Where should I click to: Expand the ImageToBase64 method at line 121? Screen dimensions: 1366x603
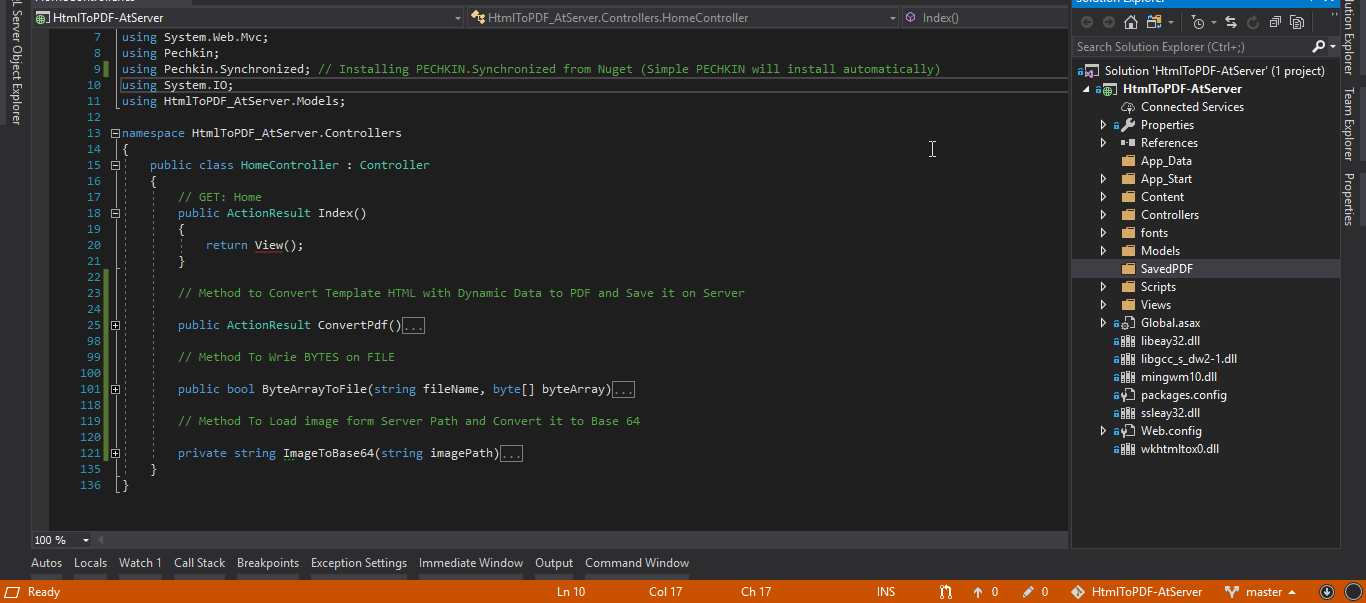tap(115, 453)
